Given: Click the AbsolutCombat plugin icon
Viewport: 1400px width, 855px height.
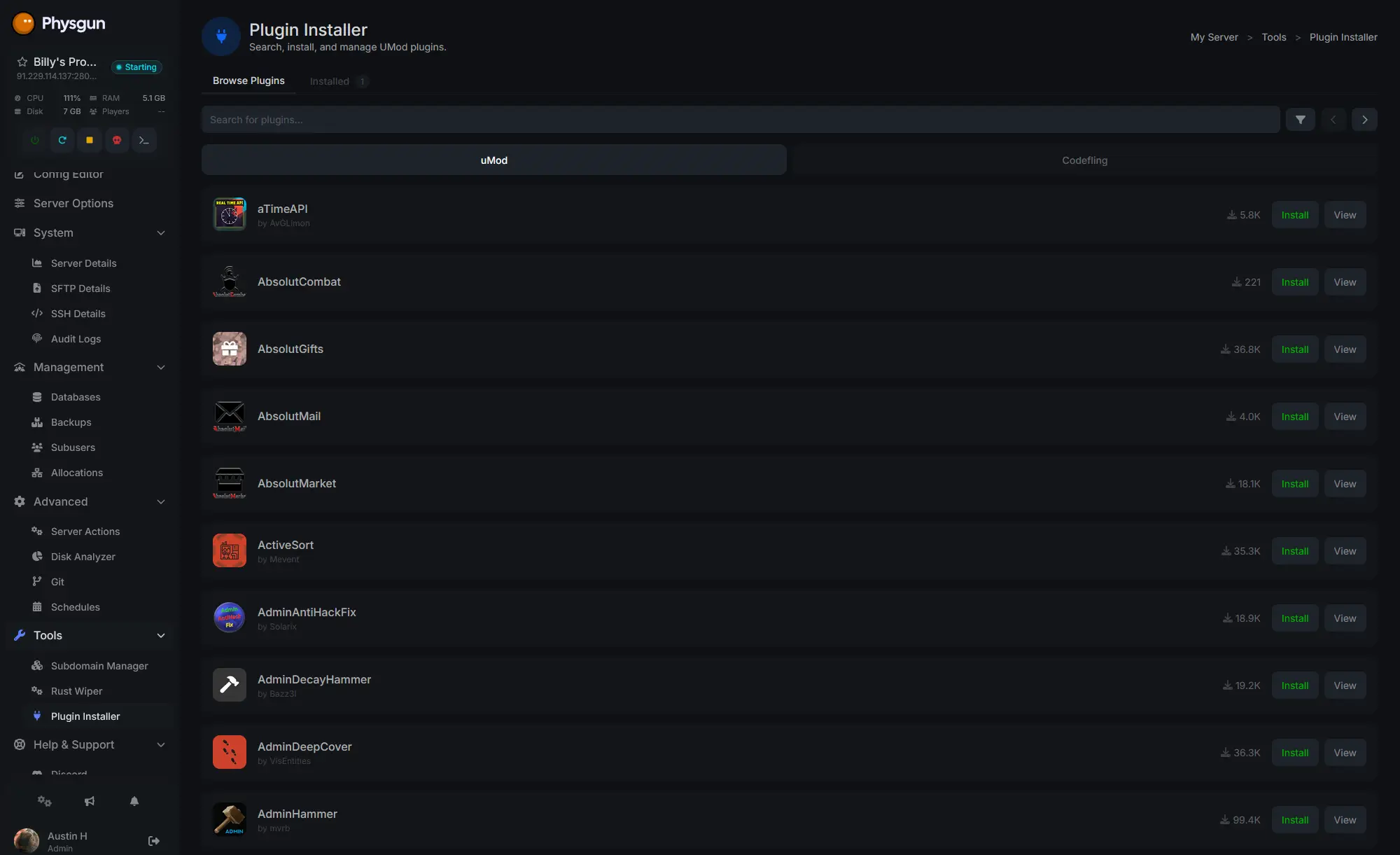Looking at the screenshot, I should point(230,281).
